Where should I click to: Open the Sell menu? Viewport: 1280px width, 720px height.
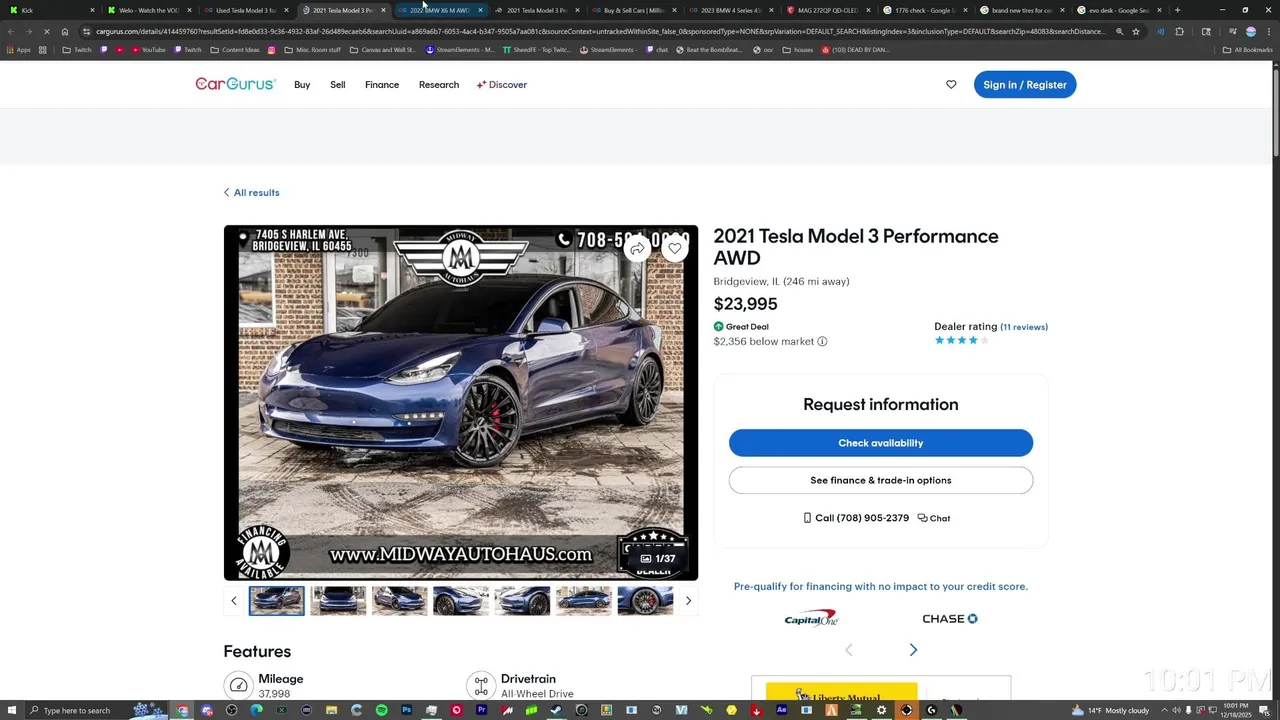pyautogui.click(x=338, y=85)
